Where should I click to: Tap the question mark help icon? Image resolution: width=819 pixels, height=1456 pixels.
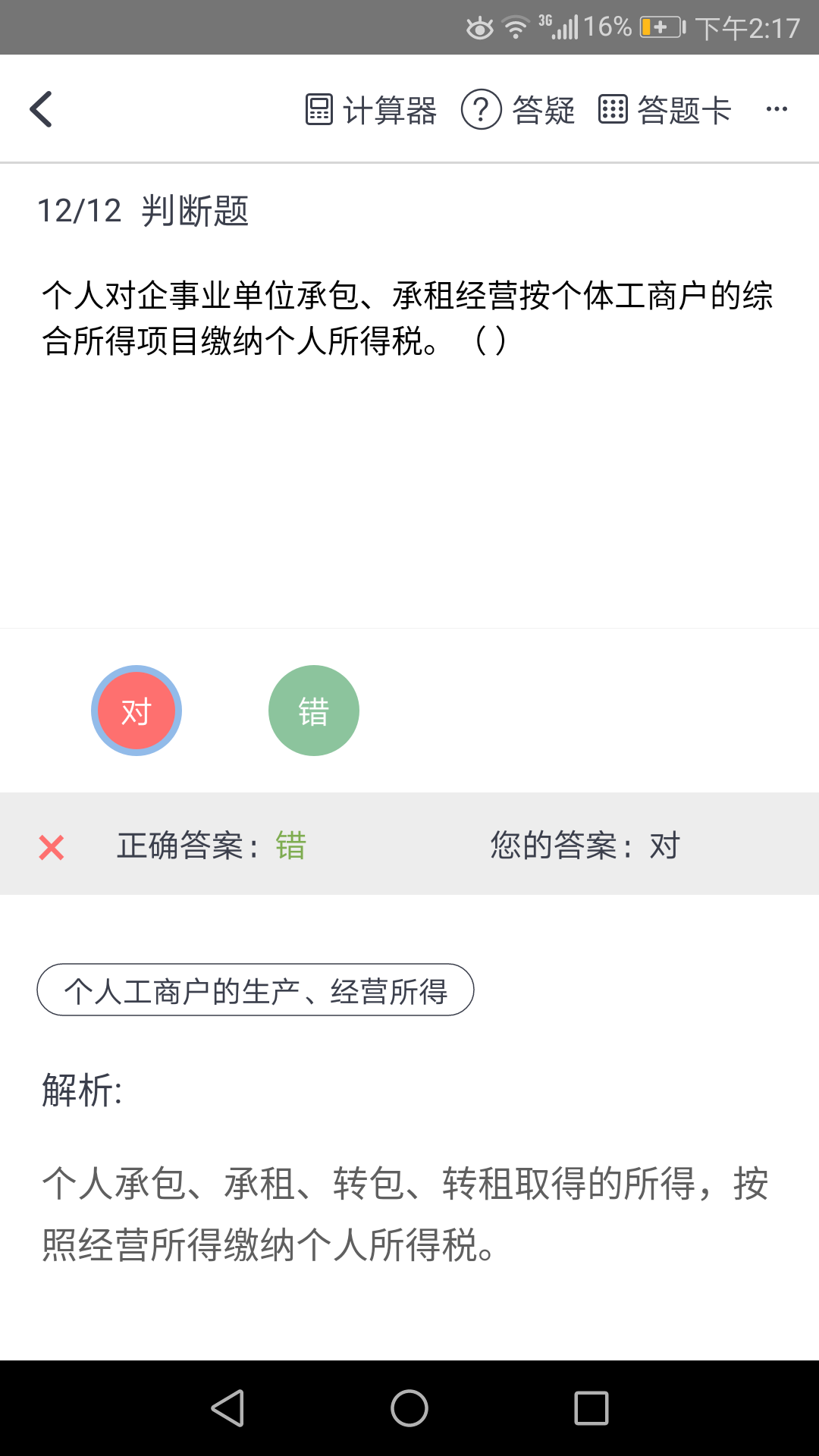tap(481, 109)
